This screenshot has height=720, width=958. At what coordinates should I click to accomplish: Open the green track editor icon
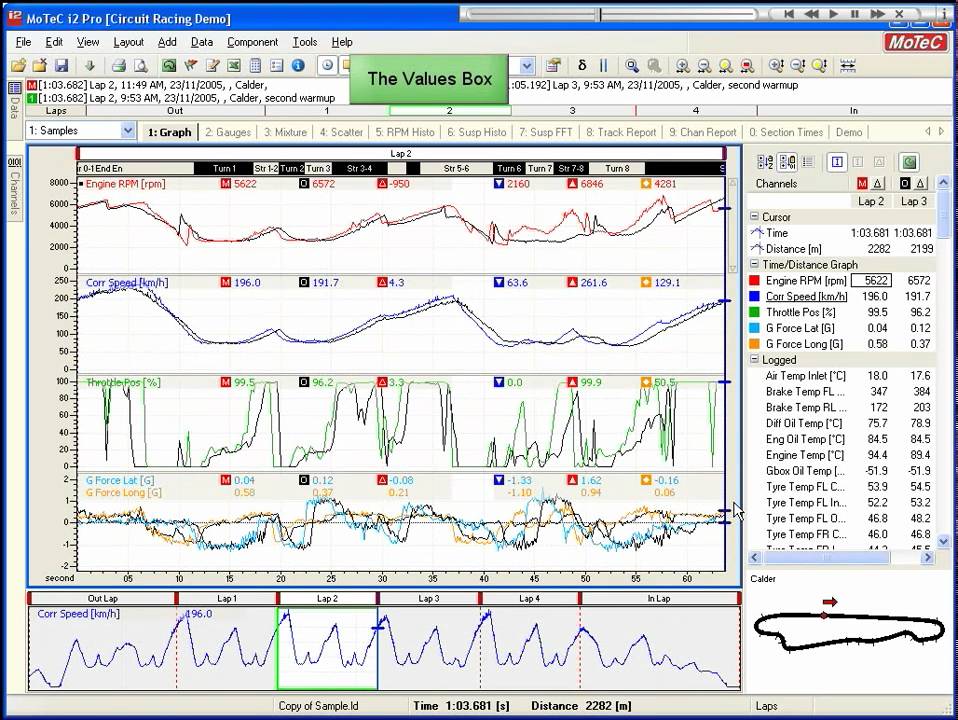point(169,65)
